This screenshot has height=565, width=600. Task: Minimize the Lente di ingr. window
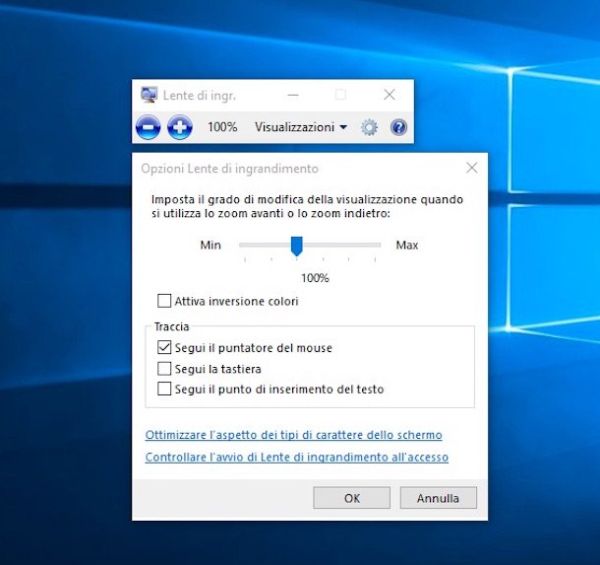point(293,95)
